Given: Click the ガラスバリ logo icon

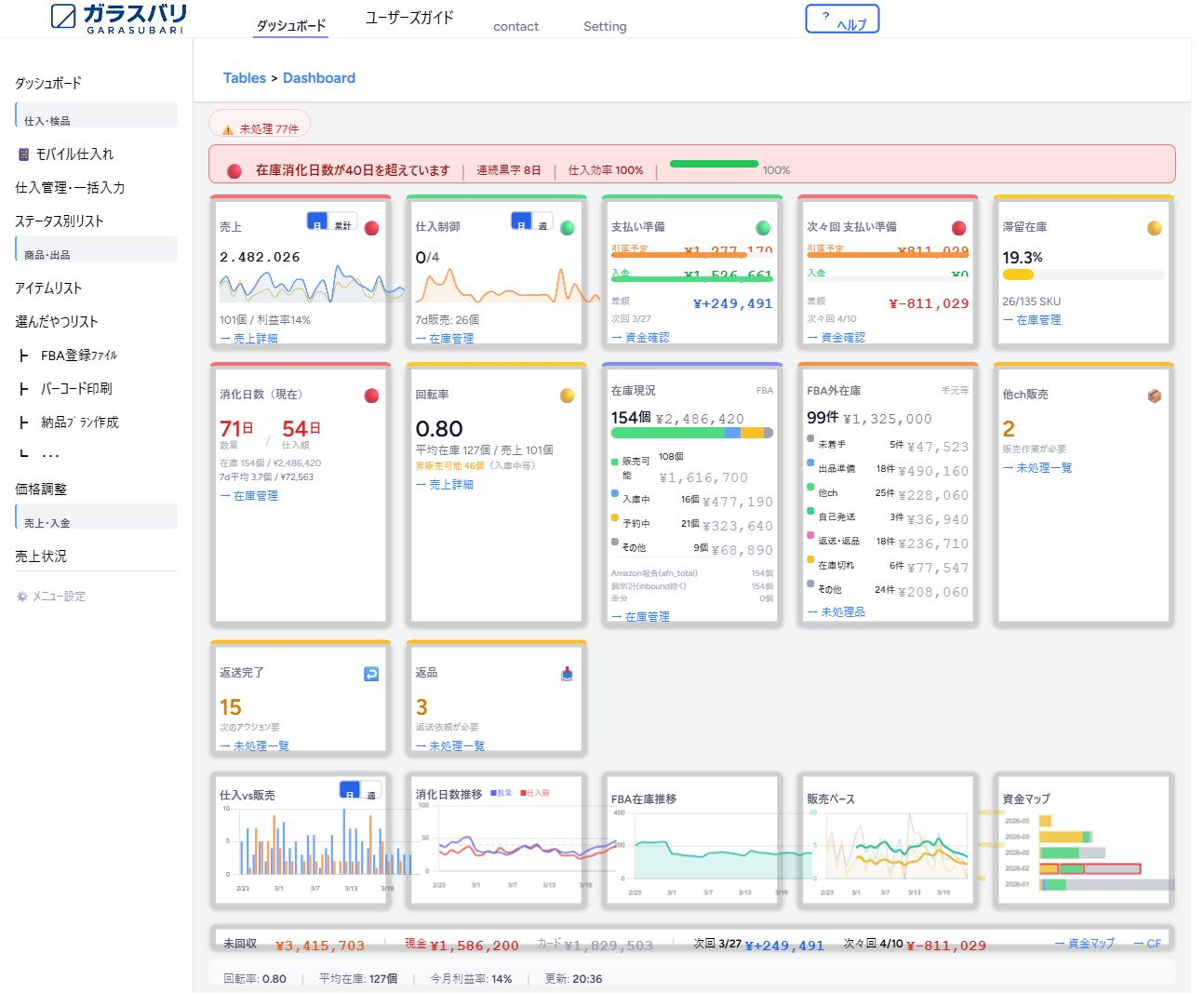Looking at the screenshot, I should click(x=61, y=15).
